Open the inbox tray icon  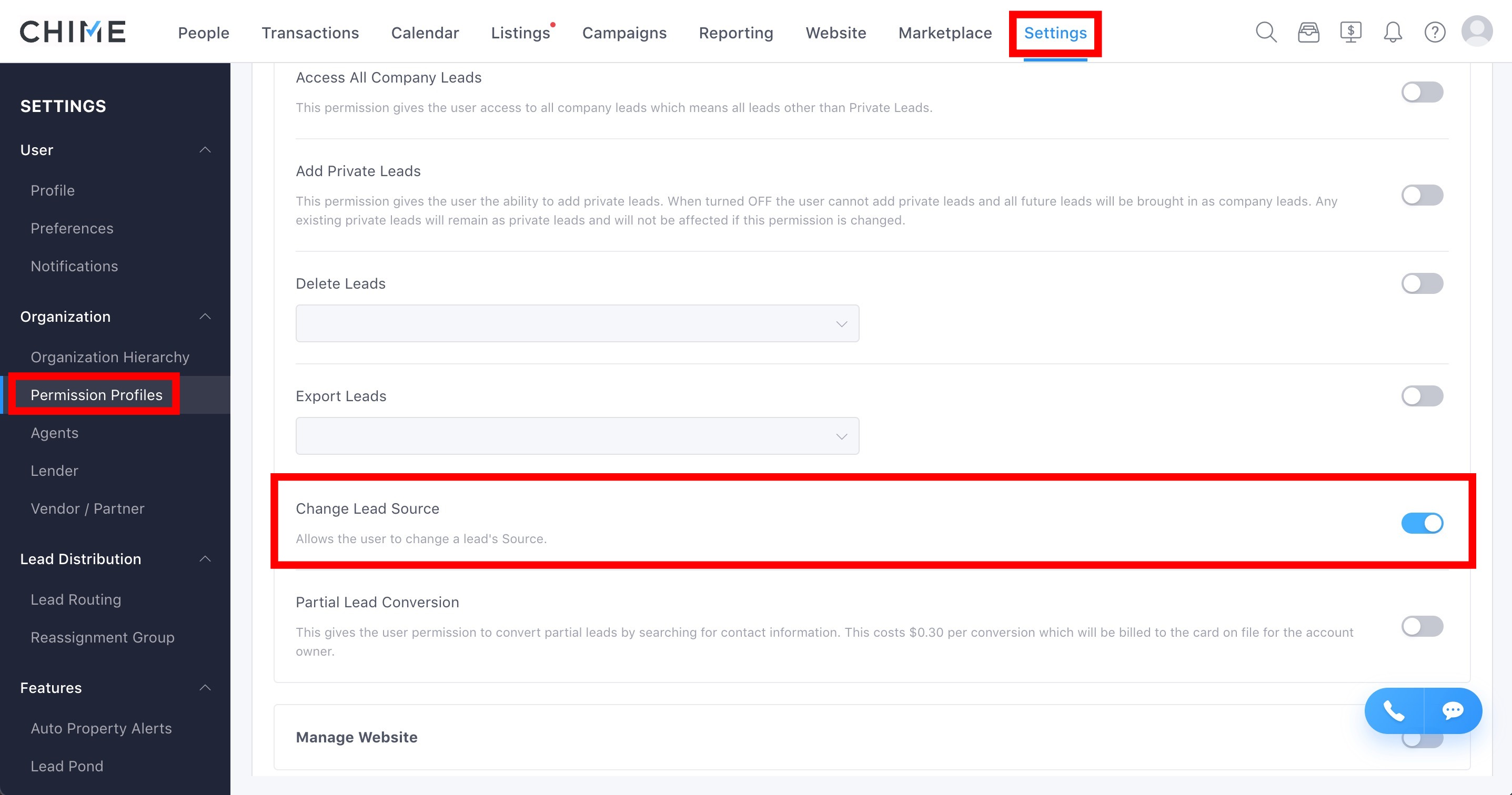click(1308, 32)
